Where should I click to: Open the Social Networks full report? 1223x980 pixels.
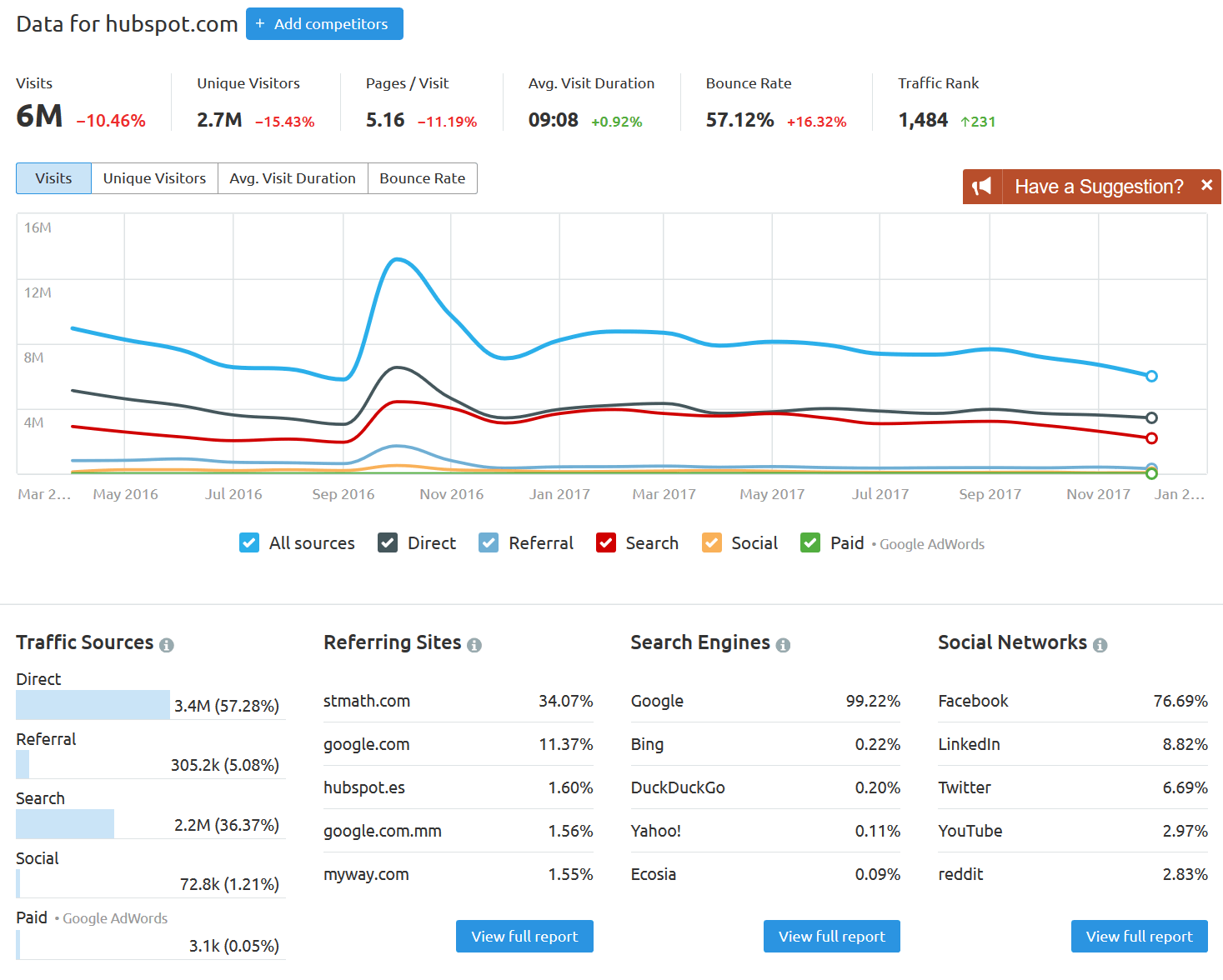1139,937
